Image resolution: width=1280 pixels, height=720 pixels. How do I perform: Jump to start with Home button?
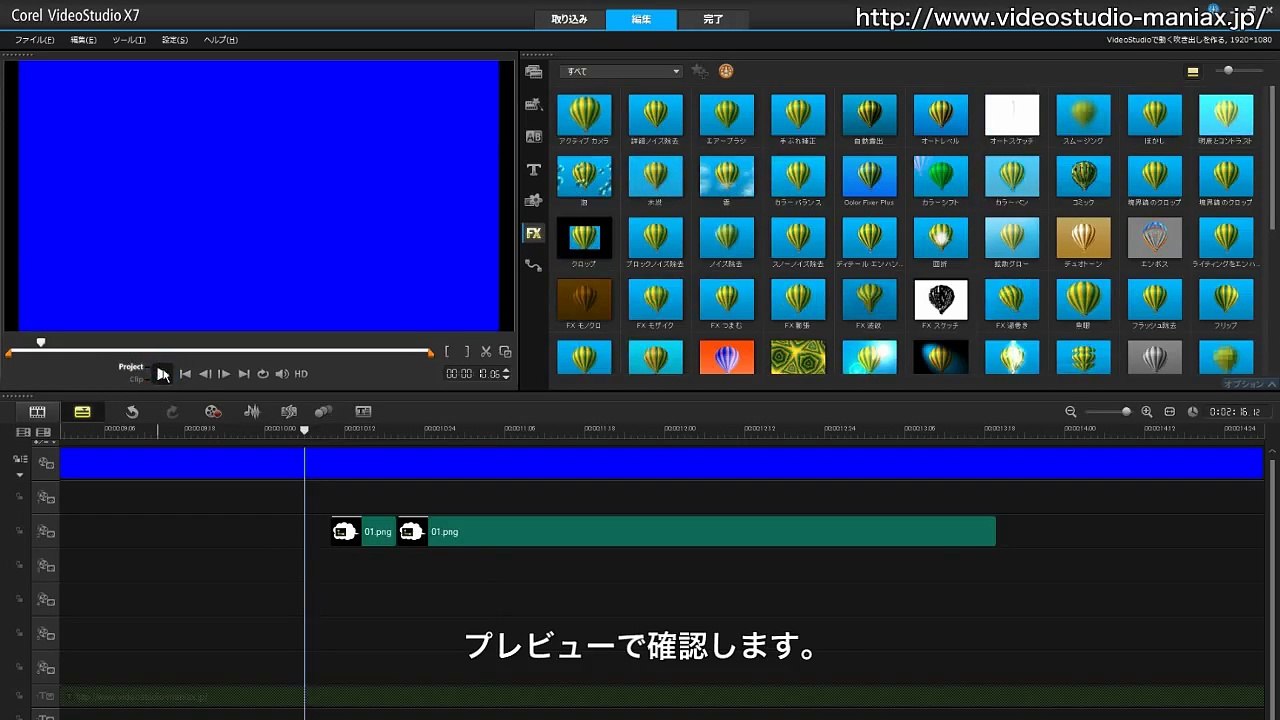pyautogui.click(x=185, y=374)
